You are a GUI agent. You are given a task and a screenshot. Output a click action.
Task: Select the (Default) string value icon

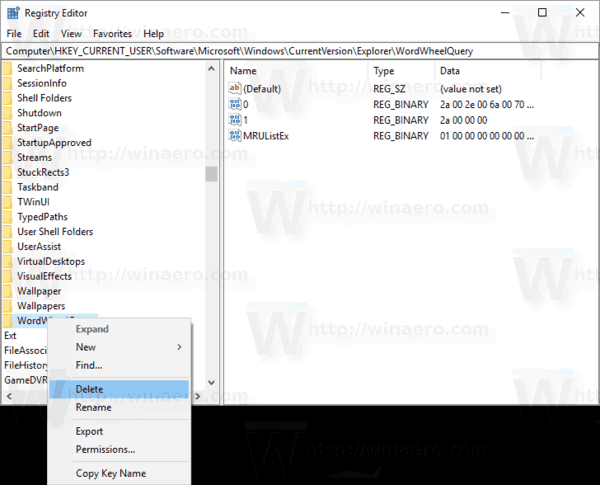tap(235, 88)
